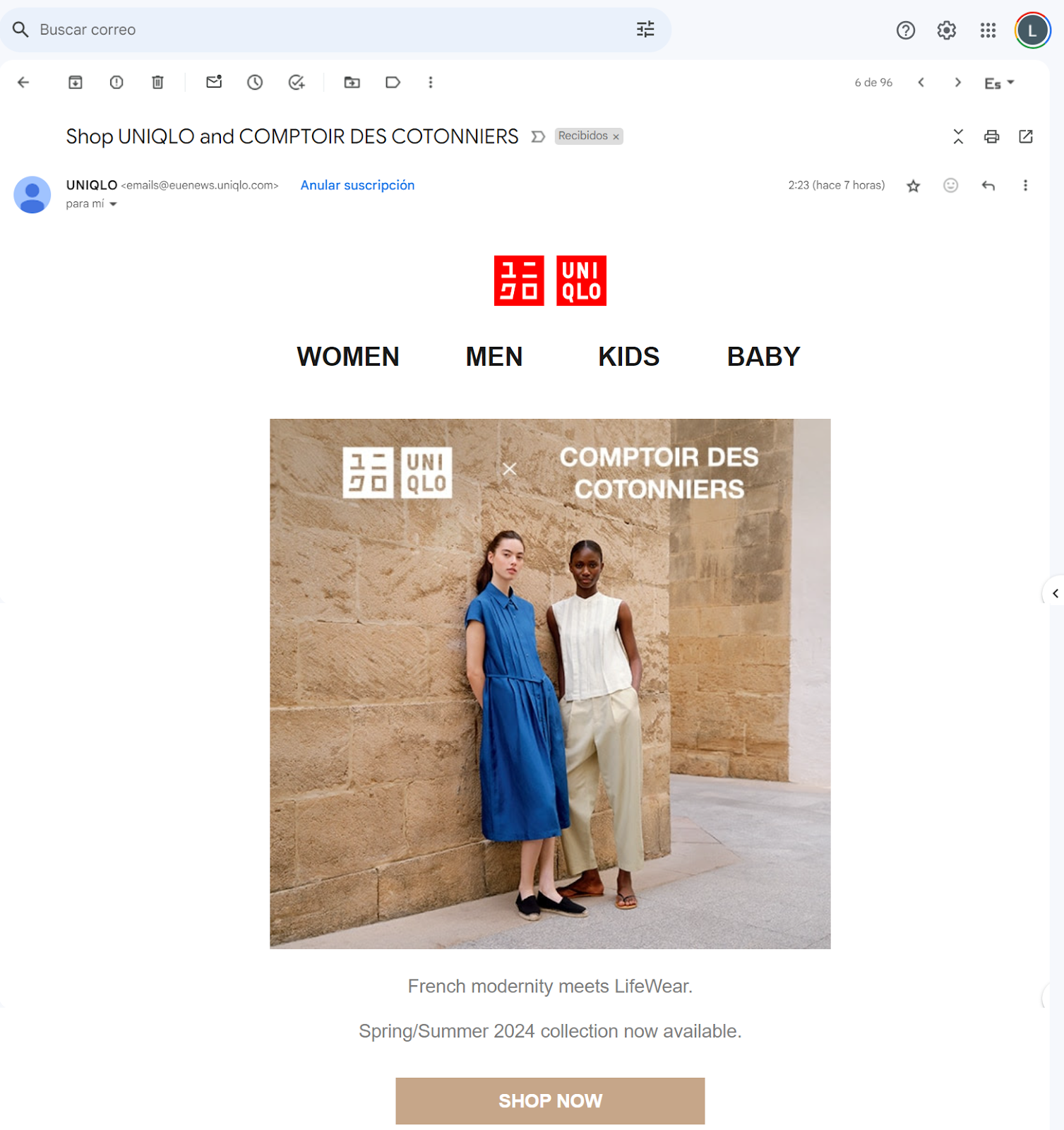Show the newer email arrow
Image resolution: width=1064 pixels, height=1130 pixels.
click(x=921, y=83)
